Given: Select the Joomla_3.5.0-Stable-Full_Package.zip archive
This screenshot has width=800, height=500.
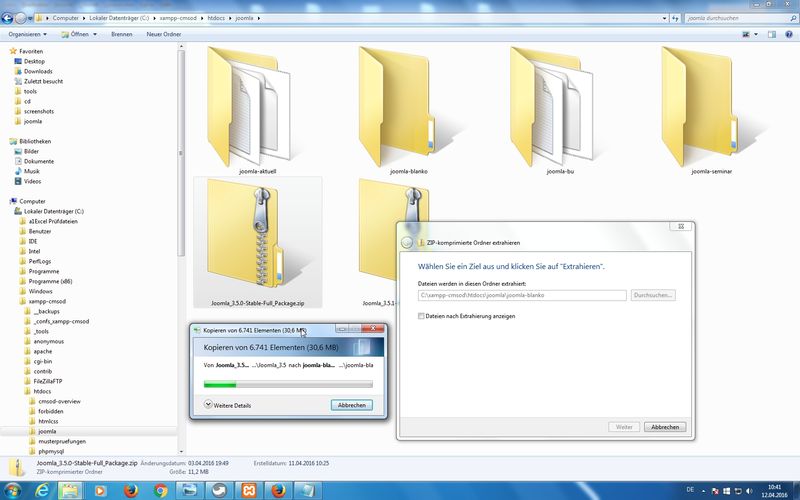Looking at the screenshot, I should [257, 243].
